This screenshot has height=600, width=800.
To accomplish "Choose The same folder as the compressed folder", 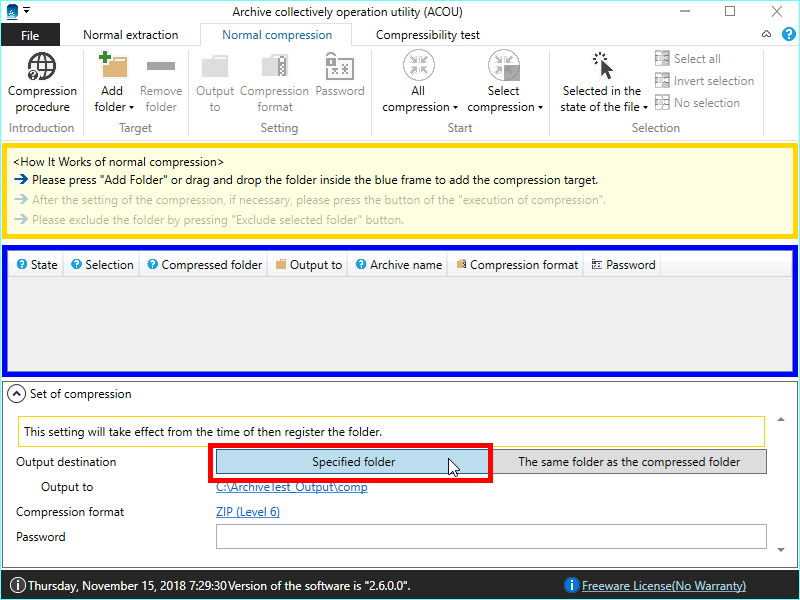I will 629,462.
